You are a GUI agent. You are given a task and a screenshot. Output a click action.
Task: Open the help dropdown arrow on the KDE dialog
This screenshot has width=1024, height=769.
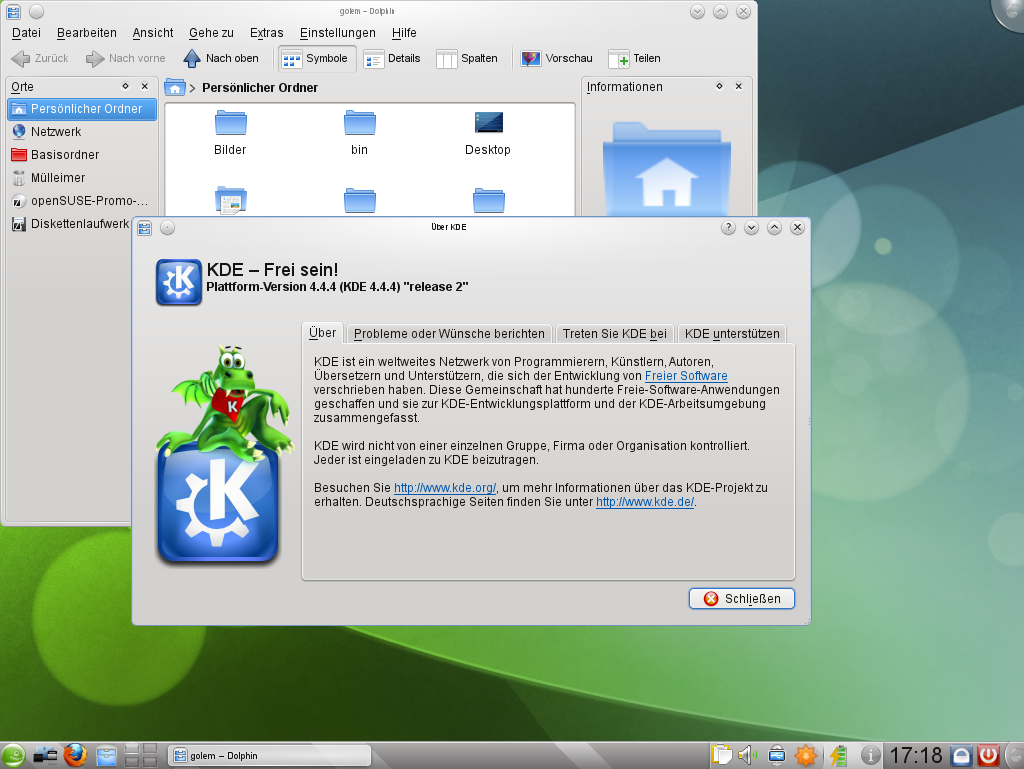[x=750, y=227]
